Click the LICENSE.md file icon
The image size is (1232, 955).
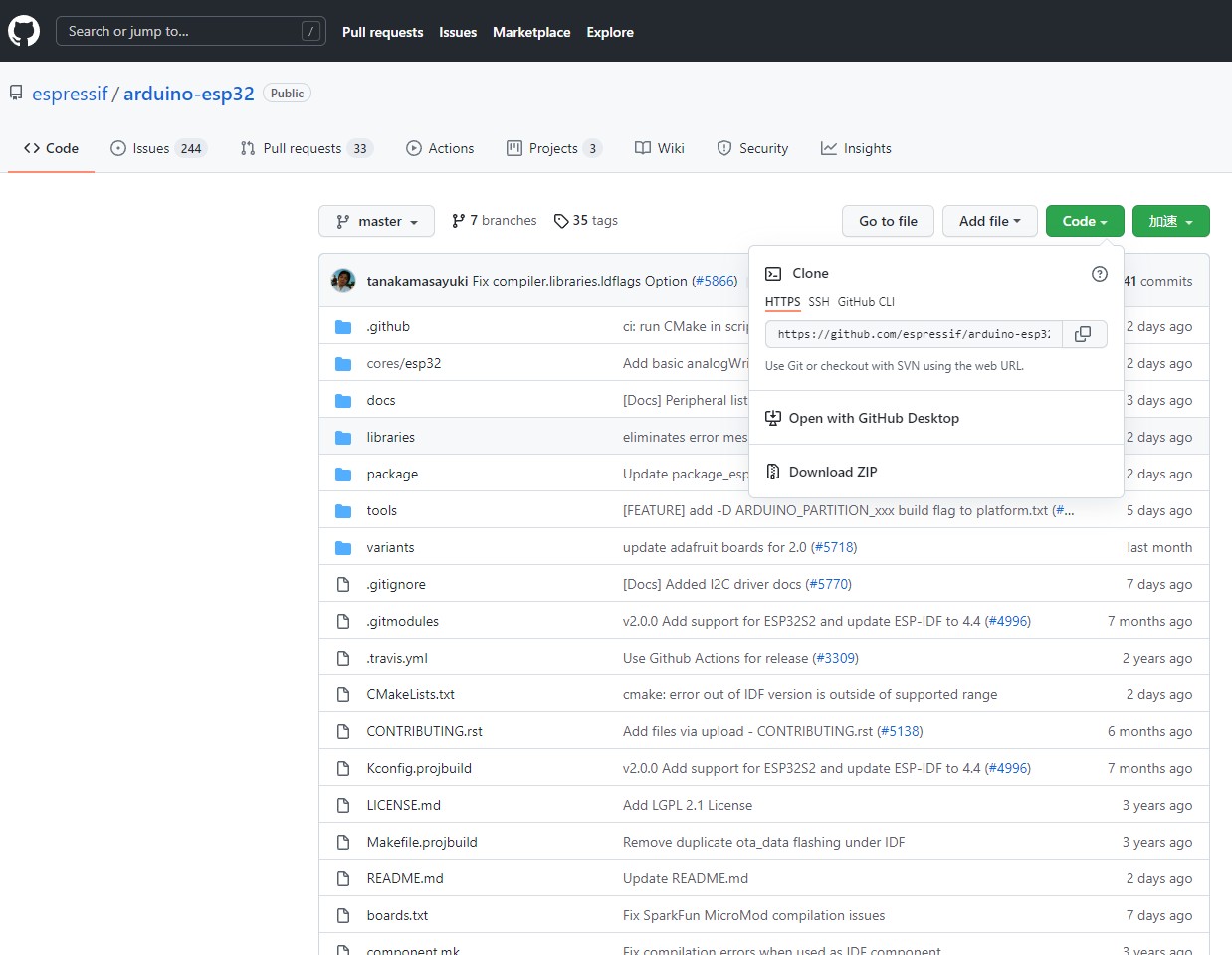coord(343,806)
